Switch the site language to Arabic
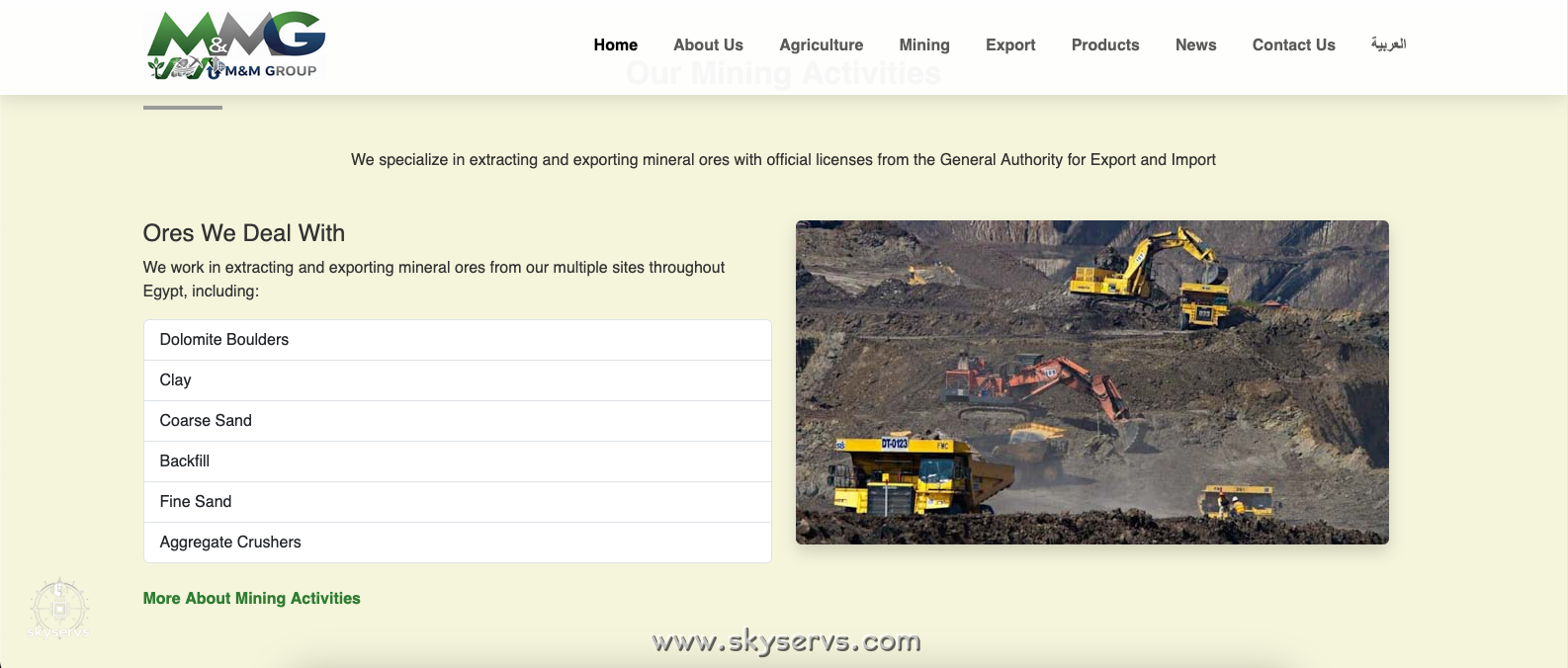Image resolution: width=1568 pixels, height=668 pixels. [x=1388, y=44]
